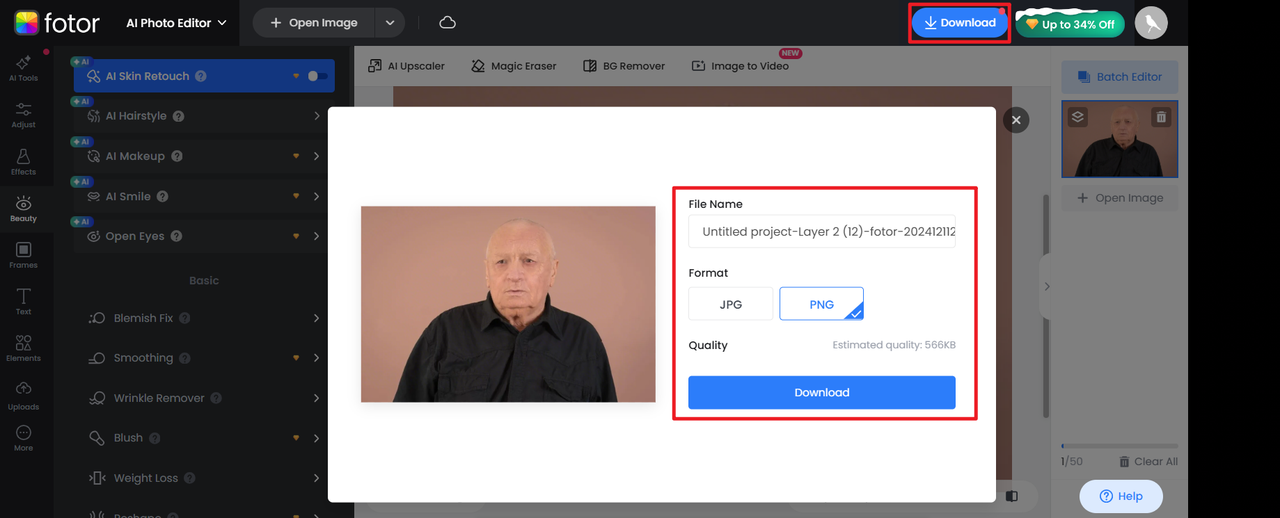
Task: Open the Uploads sidebar section
Action: (23, 395)
